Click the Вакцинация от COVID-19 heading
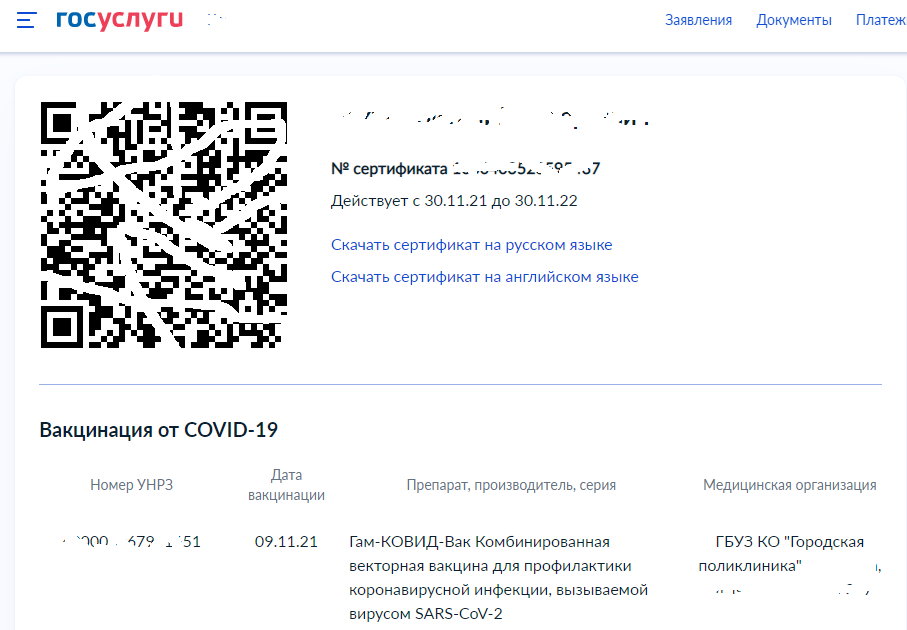The width and height of the screenshot is (907, 630). pyautogui.click(x=158, y=430)
